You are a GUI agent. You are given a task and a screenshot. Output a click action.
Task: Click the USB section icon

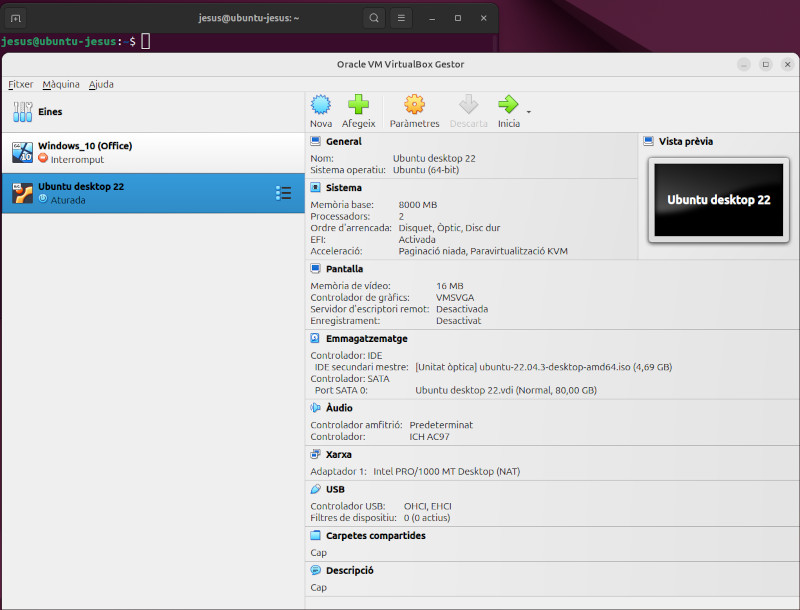(x=314, y=489)
